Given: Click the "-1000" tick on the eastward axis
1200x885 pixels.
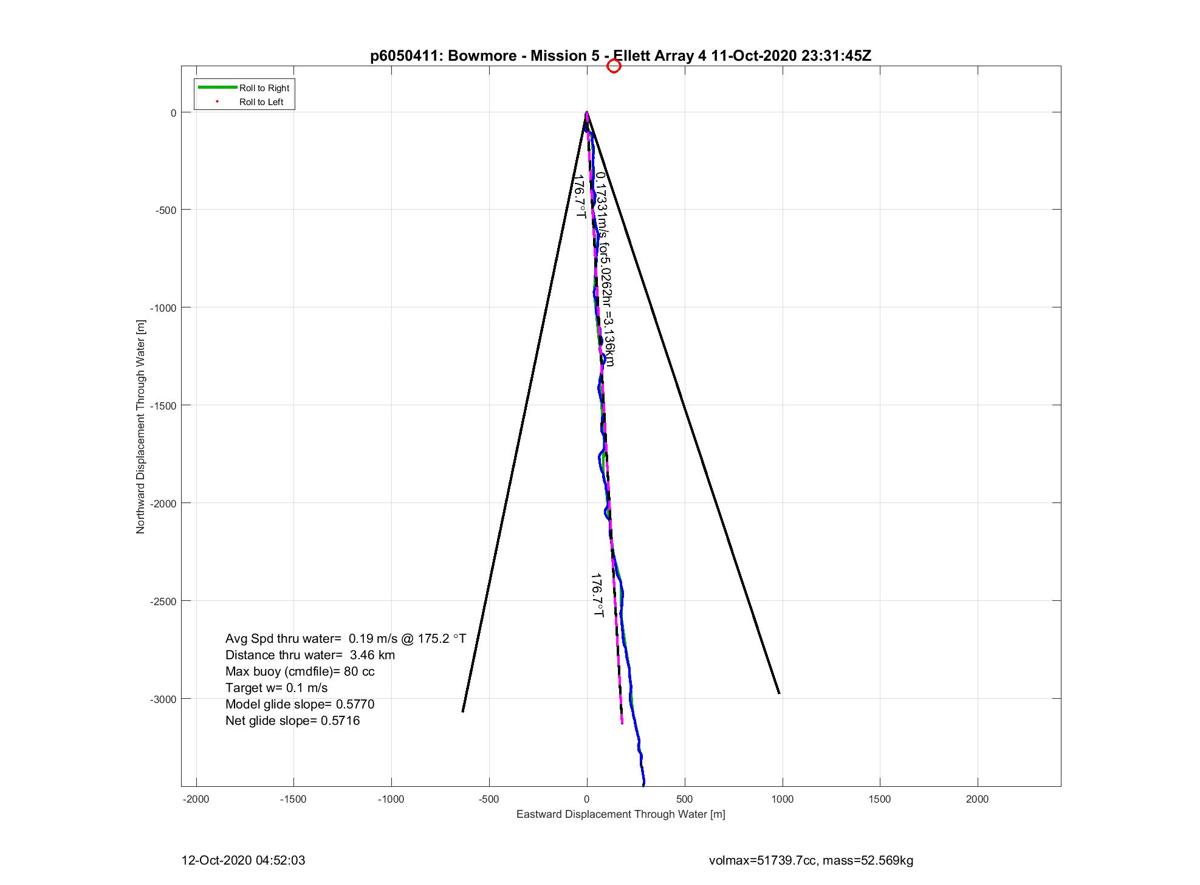Looking at the screenshot, I should 391,799.
